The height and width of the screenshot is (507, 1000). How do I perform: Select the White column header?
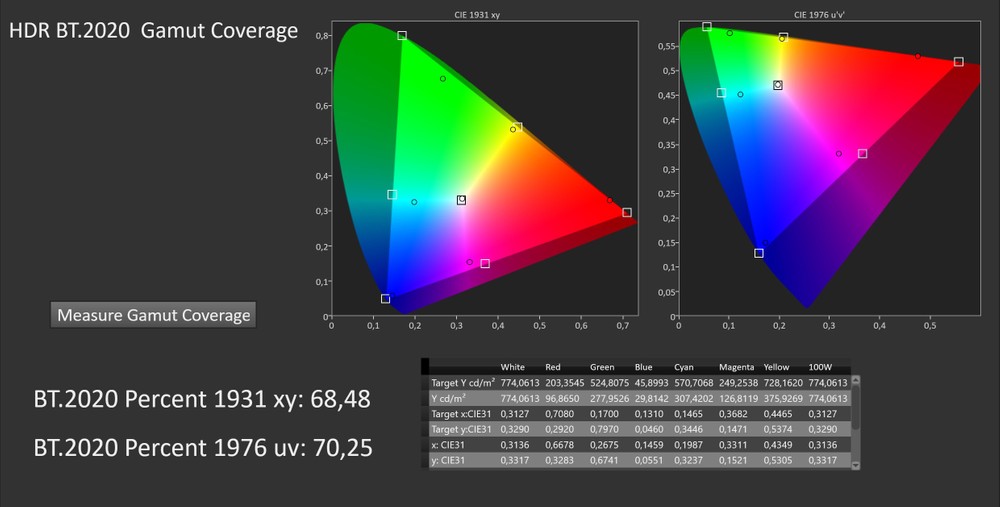coord(512,367)
